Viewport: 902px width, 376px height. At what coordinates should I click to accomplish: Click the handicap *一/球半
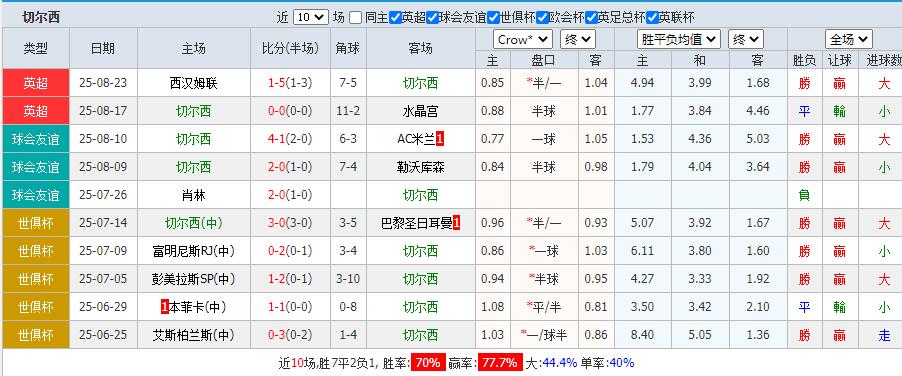543,335
